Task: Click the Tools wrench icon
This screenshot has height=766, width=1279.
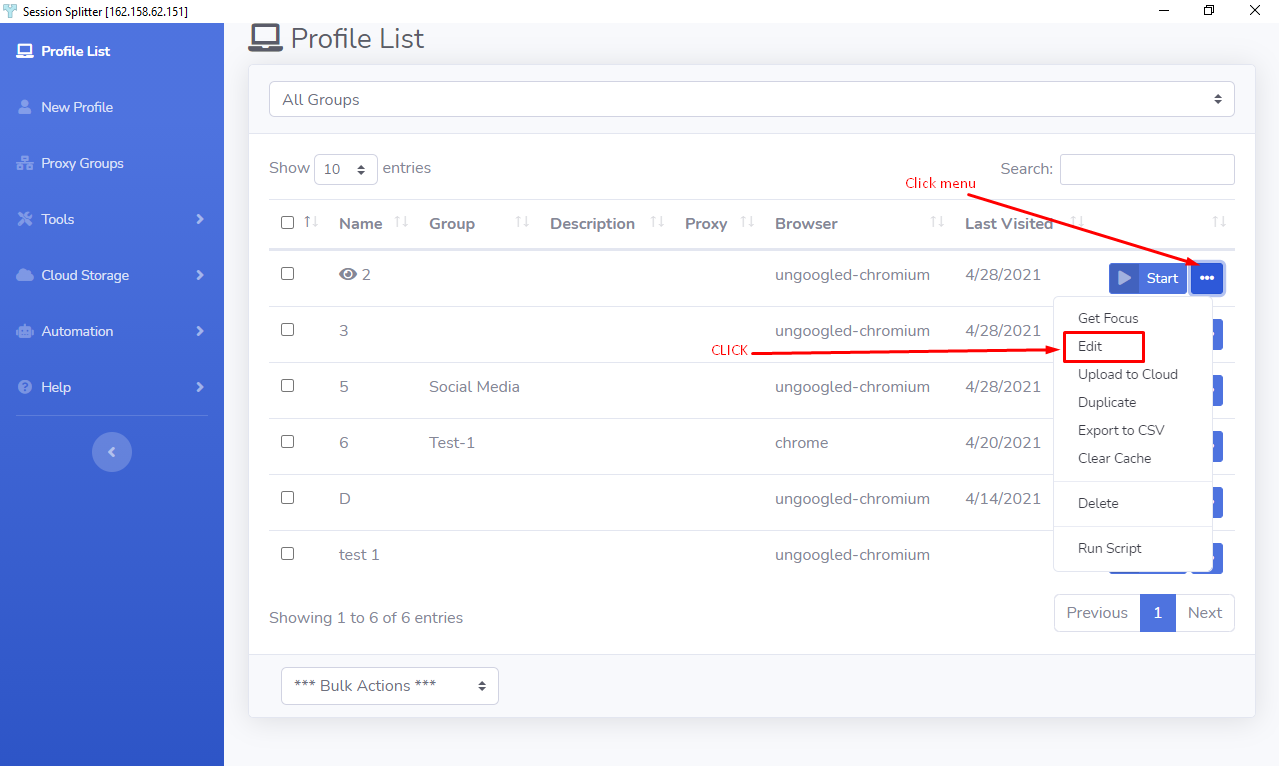Action: (x=25, y=219)
